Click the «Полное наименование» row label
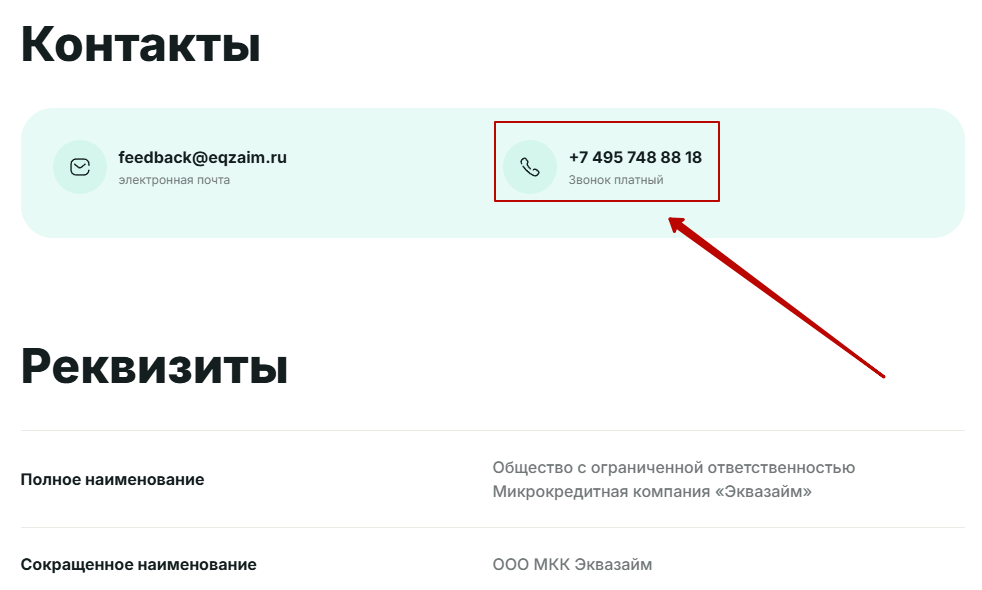This screenshot has width=982, height=590. pos(112,480)
